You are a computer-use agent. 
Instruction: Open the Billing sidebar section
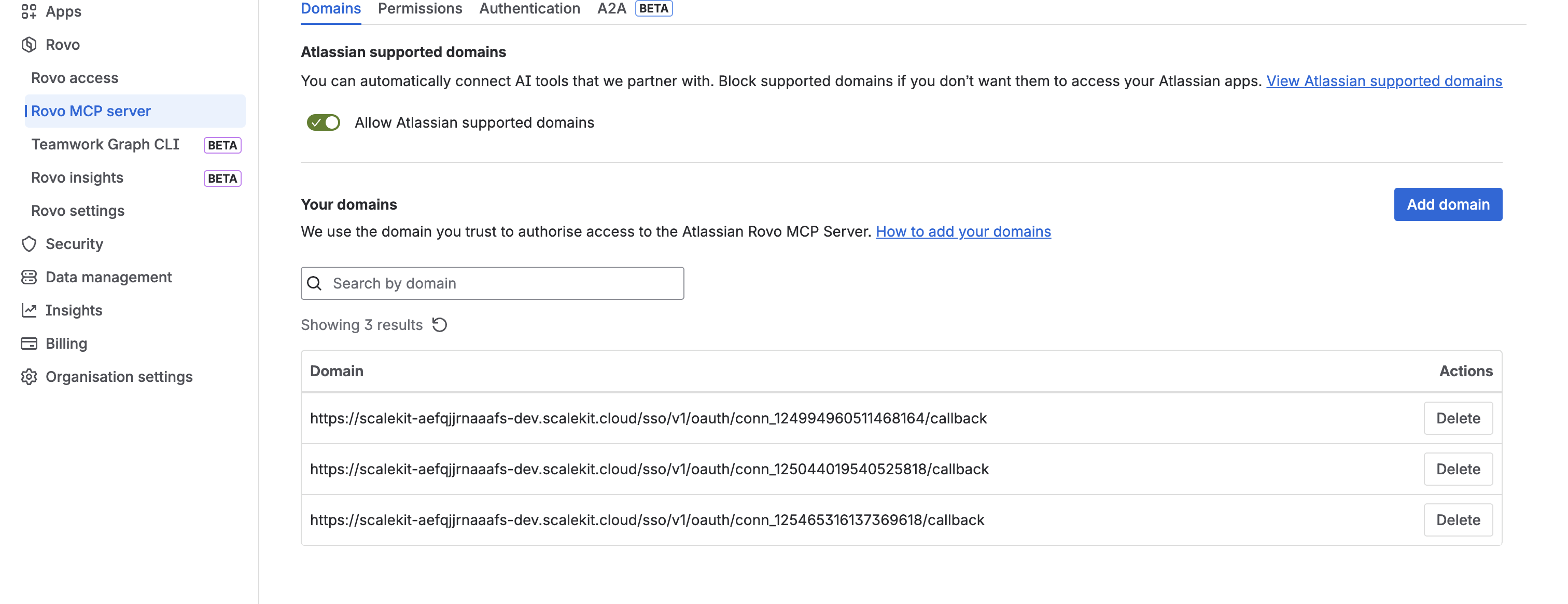click(66, 344)
